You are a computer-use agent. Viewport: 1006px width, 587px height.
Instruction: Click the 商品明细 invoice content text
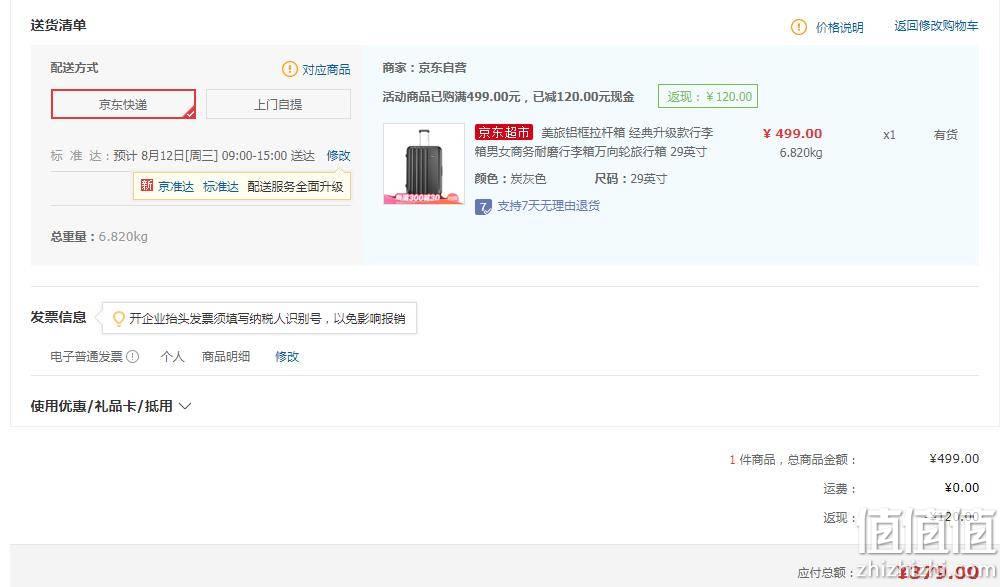(226, 357)
